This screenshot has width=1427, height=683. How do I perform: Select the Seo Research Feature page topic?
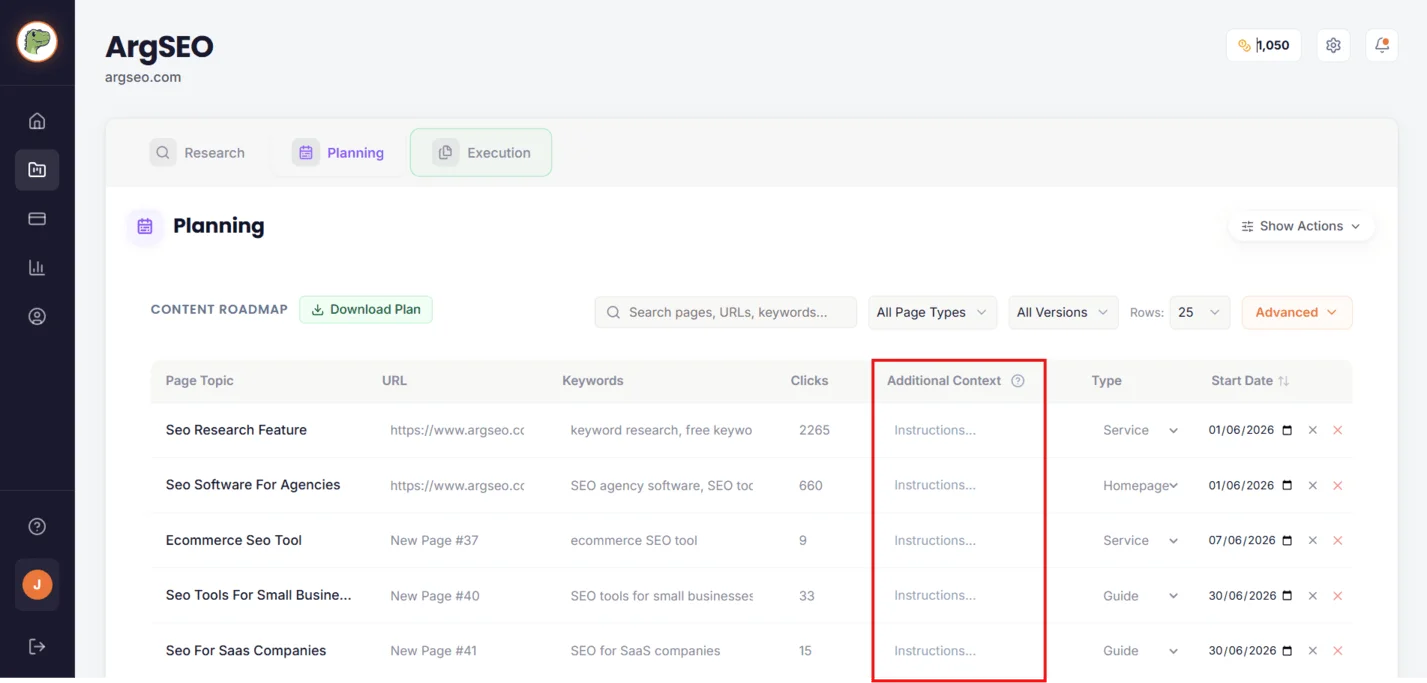click(x=236, y=430)
